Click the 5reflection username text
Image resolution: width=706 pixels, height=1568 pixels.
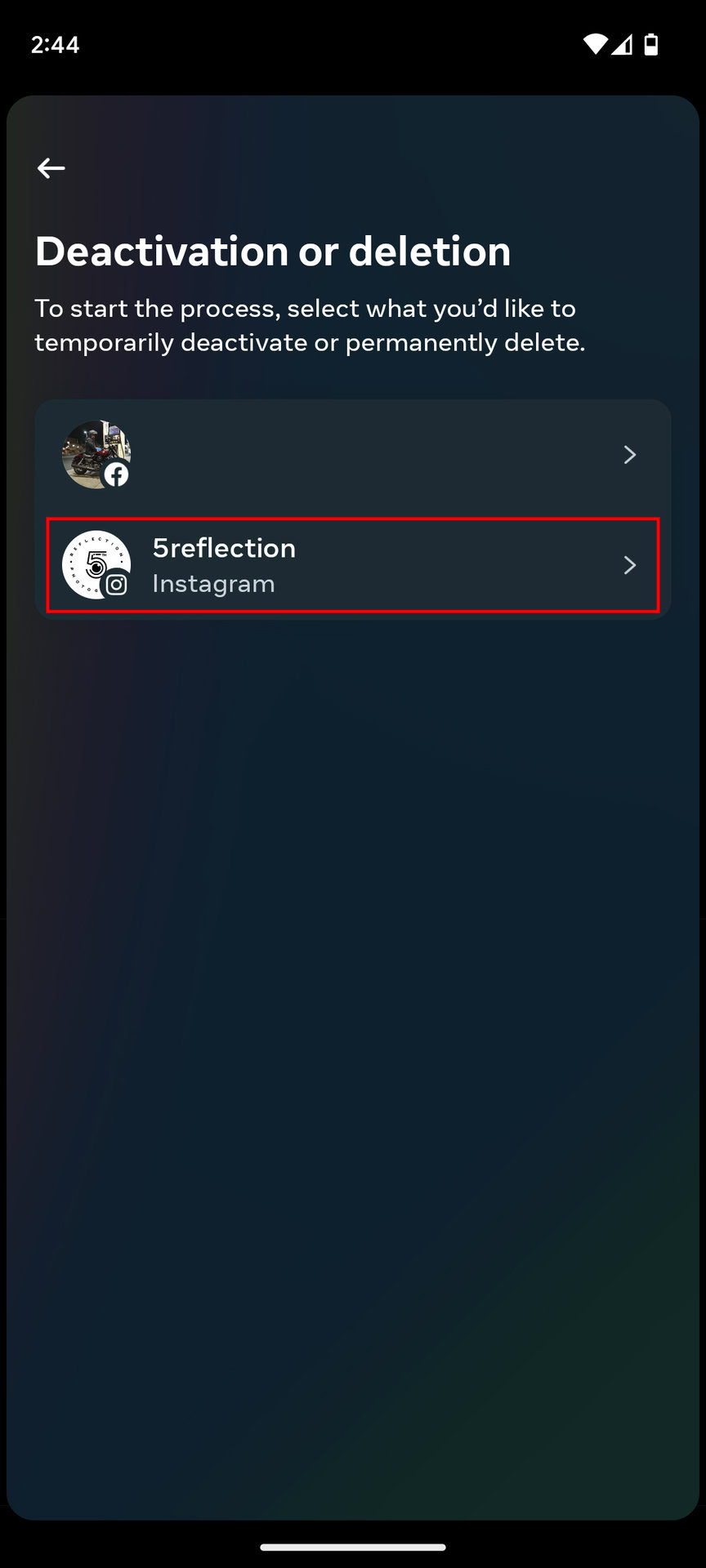(x=224, y=548)
